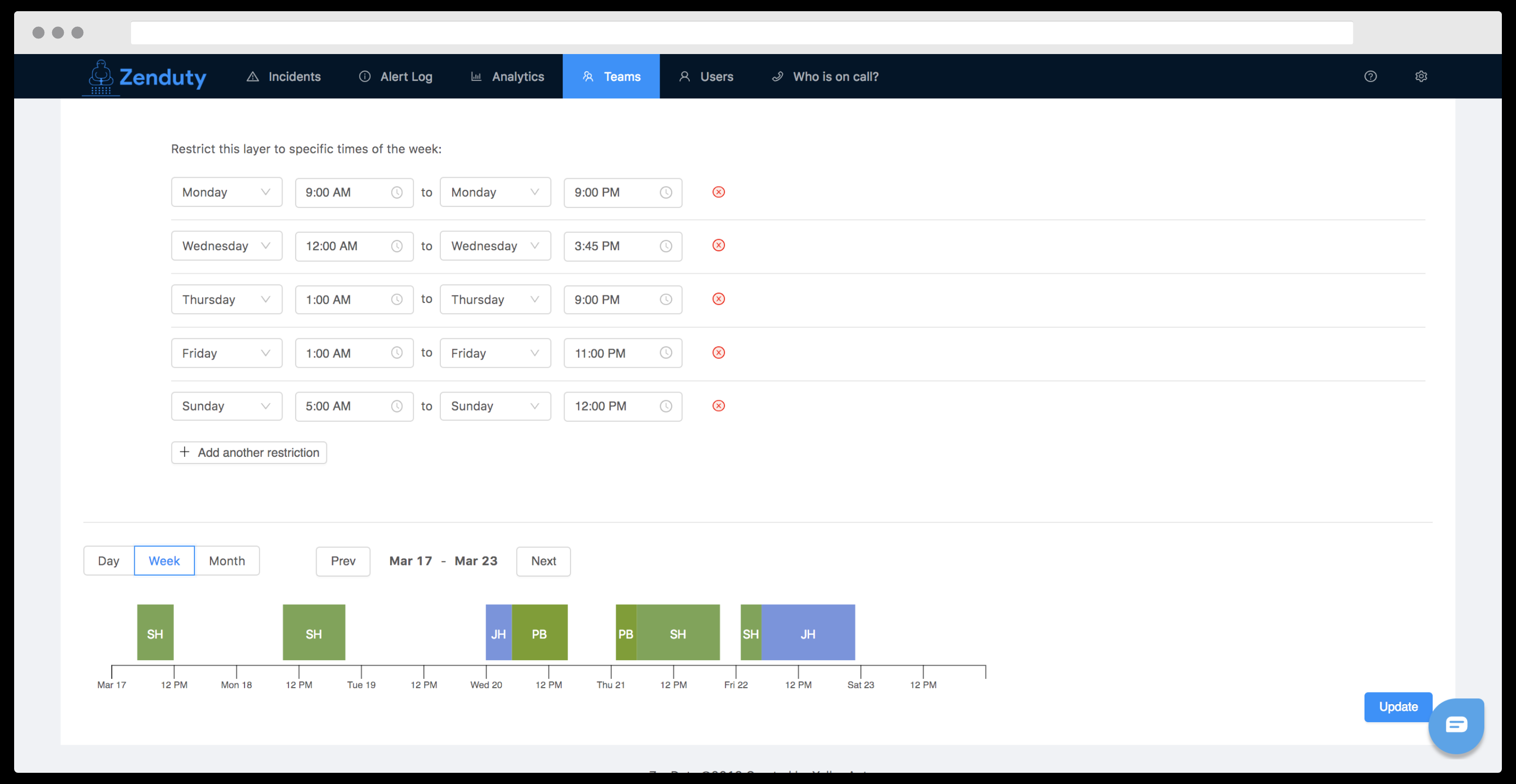The width and height of the screenshot is (1516, 784).
Task: Click the browser address bar
Action: (741, 33)
